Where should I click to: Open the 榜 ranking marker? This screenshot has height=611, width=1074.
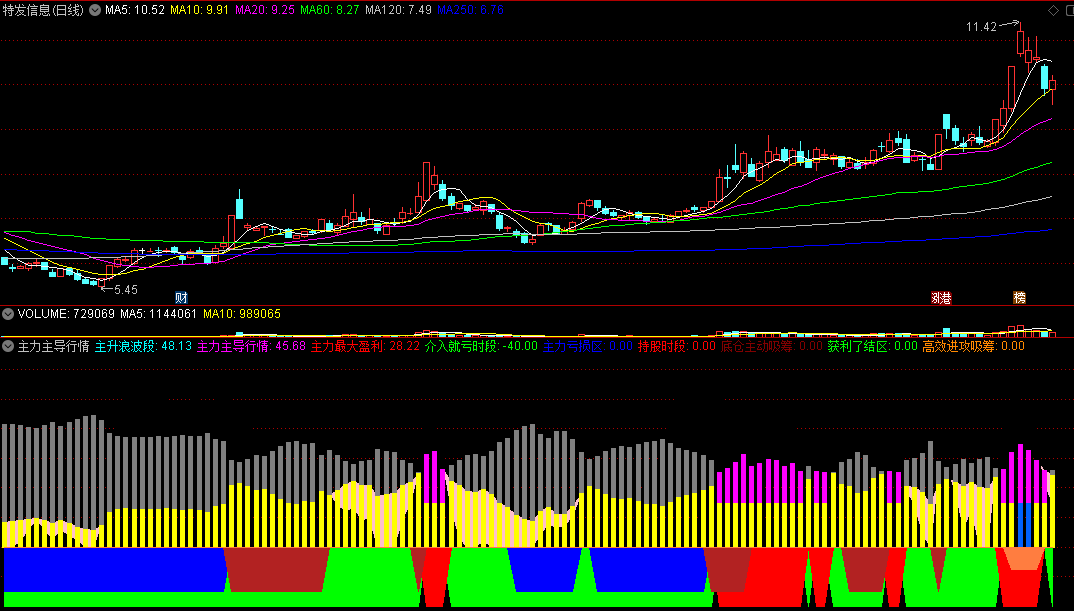point(1020,297)
